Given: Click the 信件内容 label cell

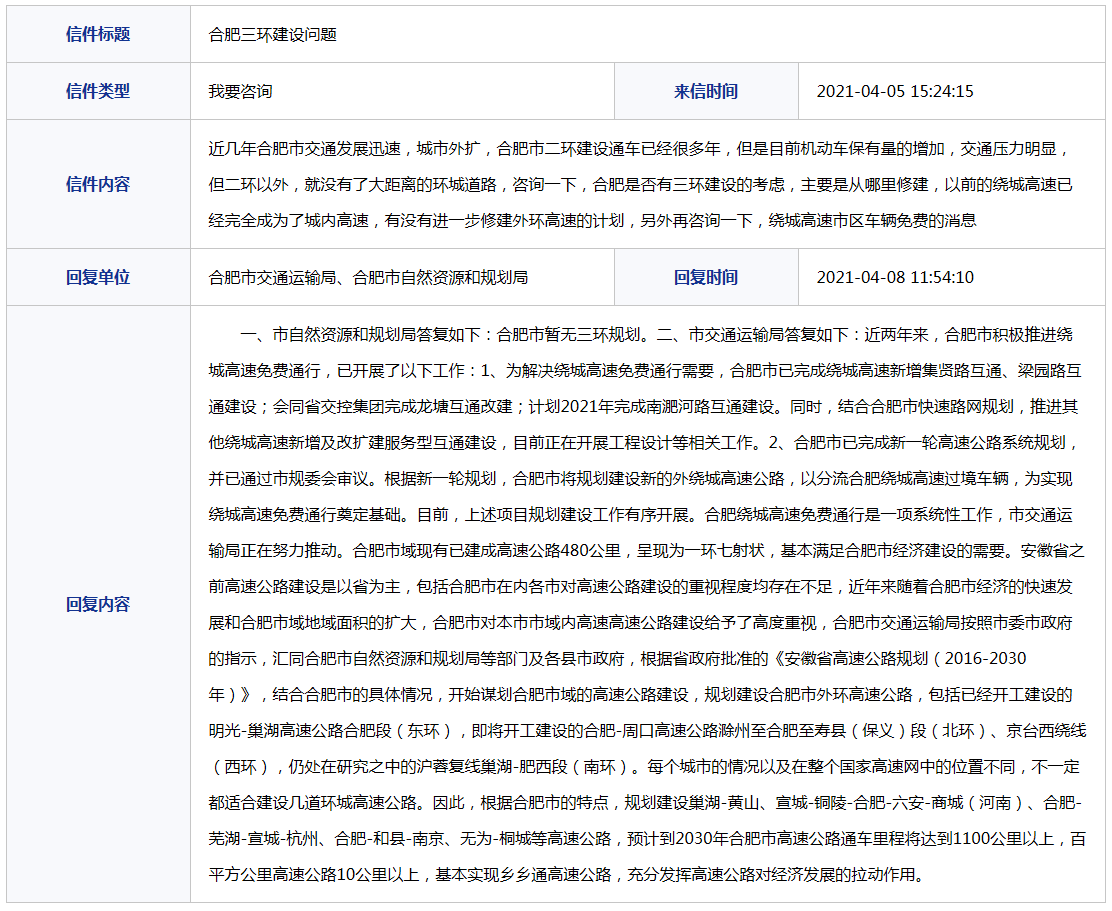Looking at the screenshot, I should [x=99, y=184].
